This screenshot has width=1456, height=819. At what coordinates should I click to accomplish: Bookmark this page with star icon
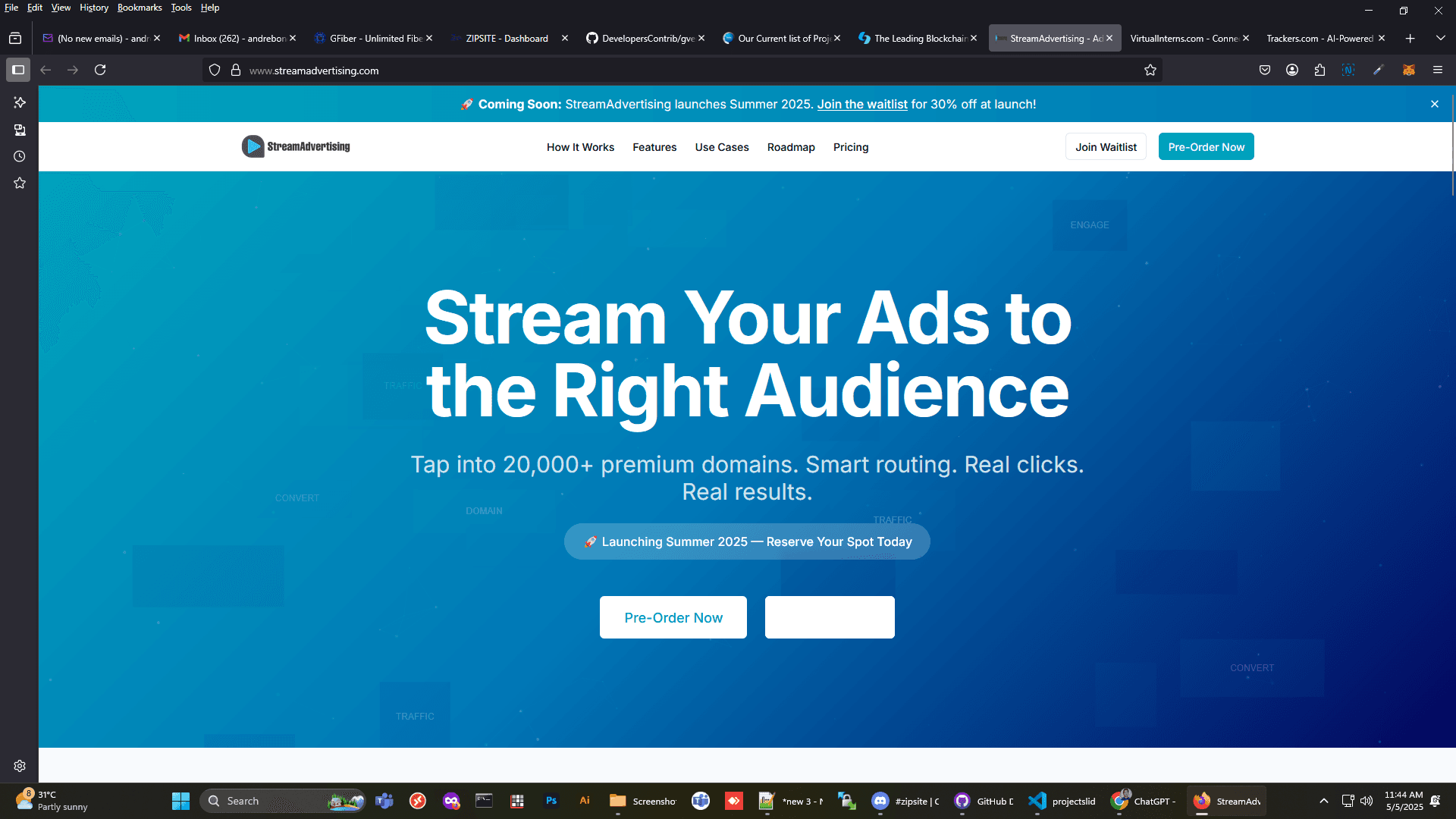[1150, 70]
